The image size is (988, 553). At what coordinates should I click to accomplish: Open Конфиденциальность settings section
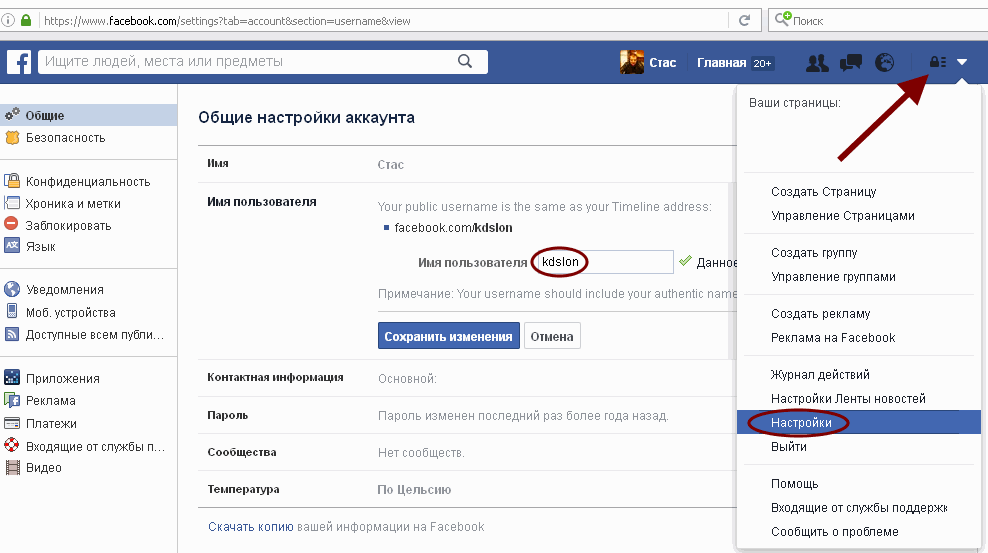coord(88,181)
